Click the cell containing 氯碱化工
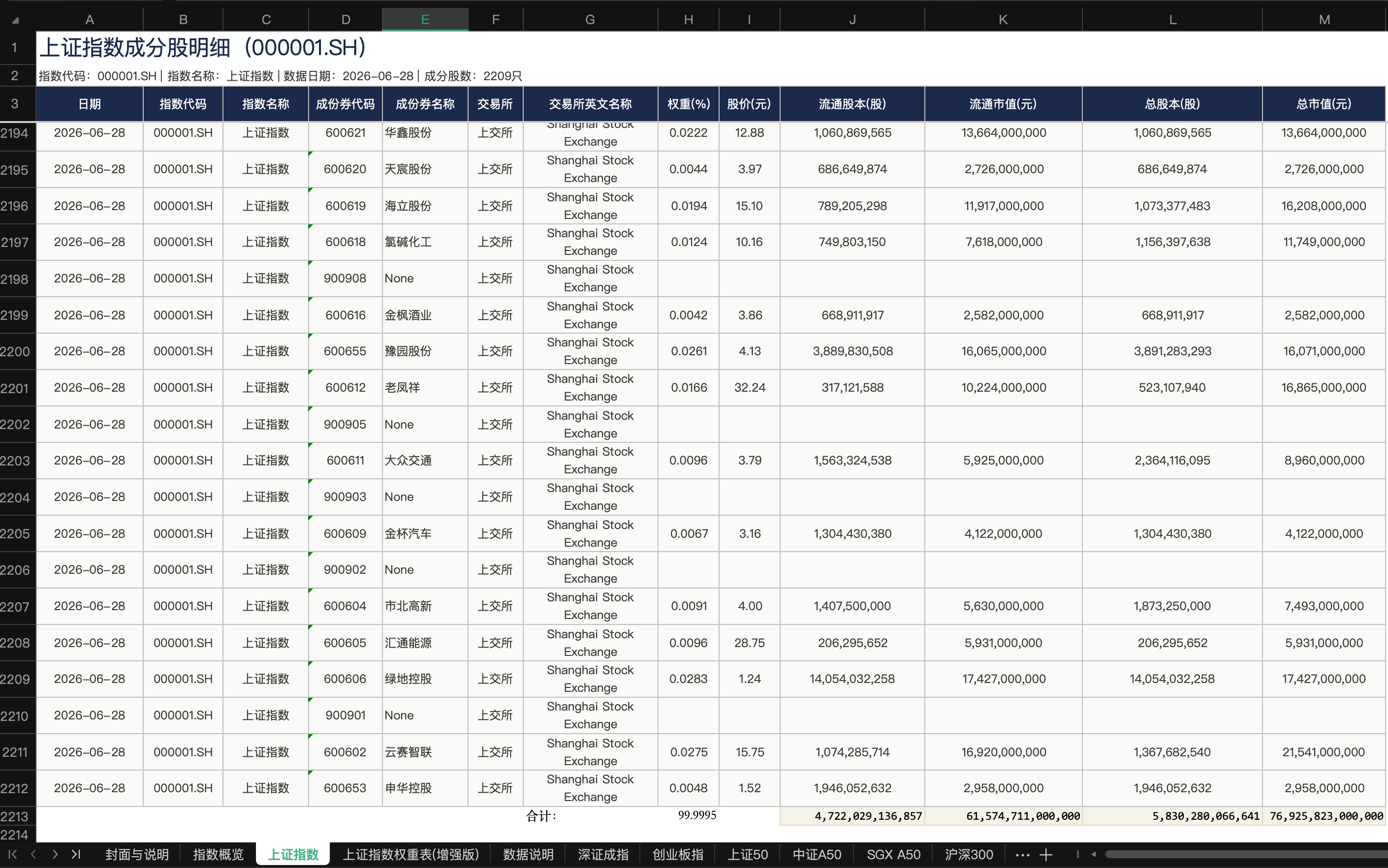This screenshot has height=868, width=1388. (x=425, y=242)
